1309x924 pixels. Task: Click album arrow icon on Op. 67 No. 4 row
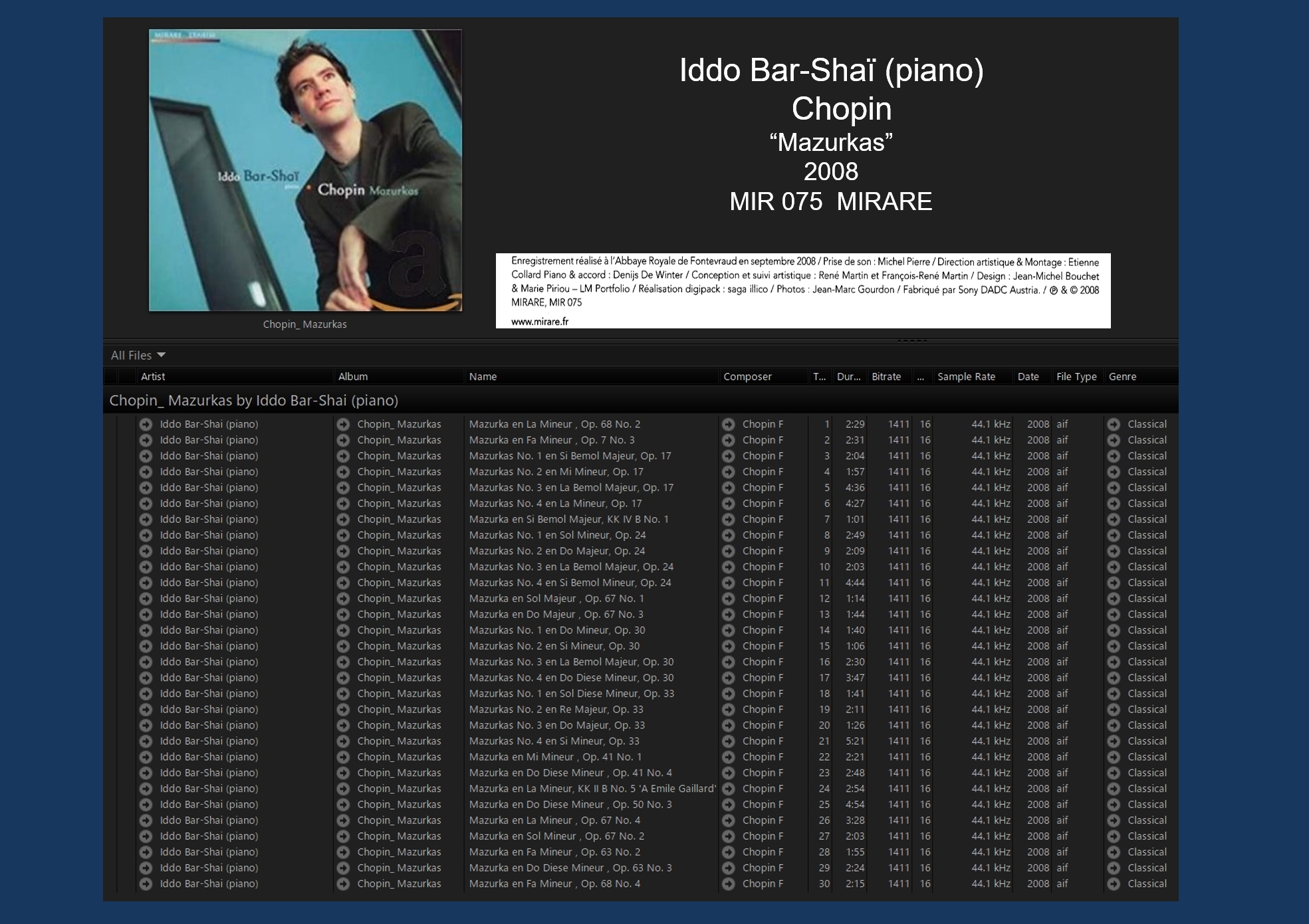coord(343,820)
